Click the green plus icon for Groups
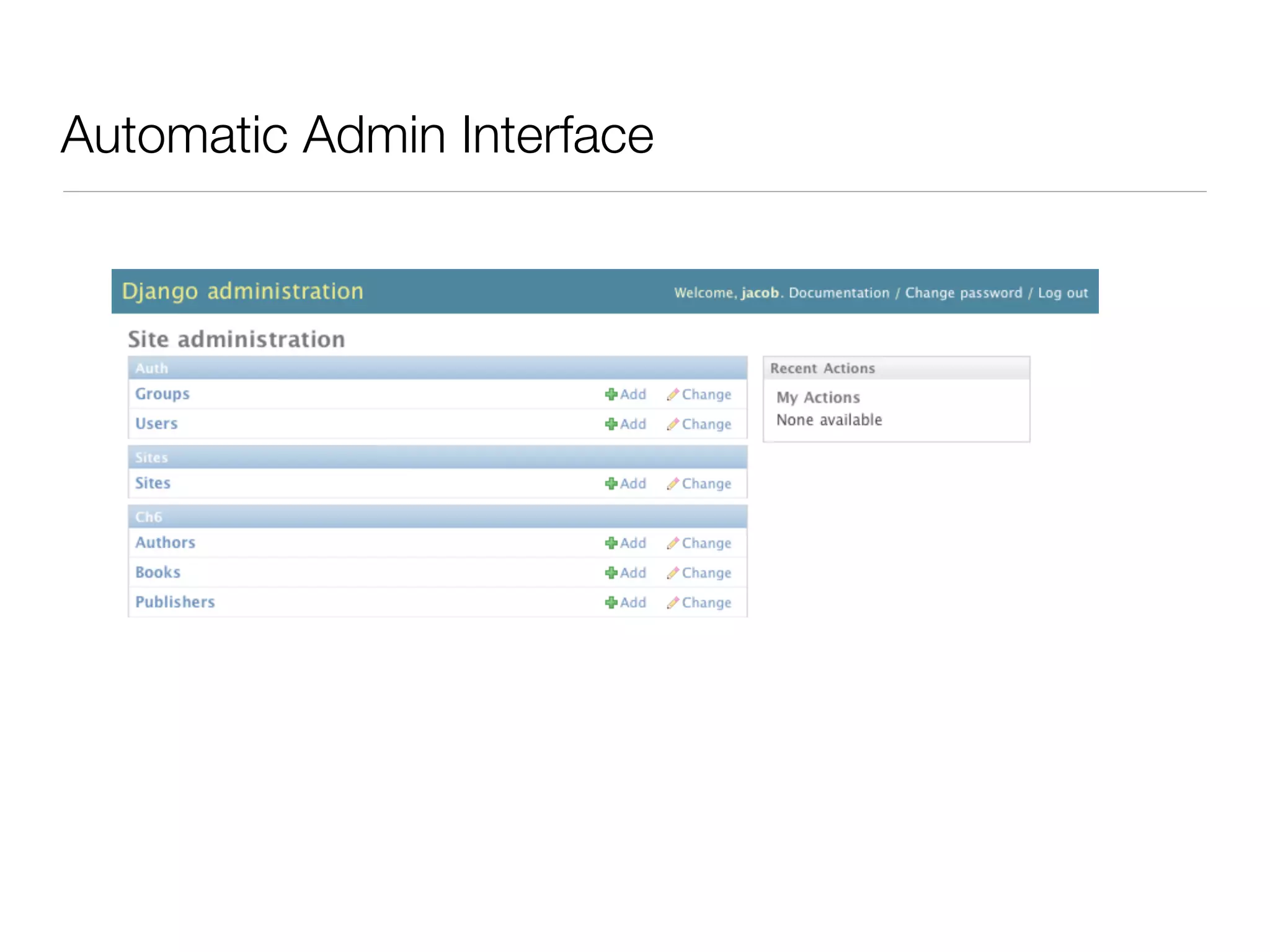 click(x=611, y=394)
